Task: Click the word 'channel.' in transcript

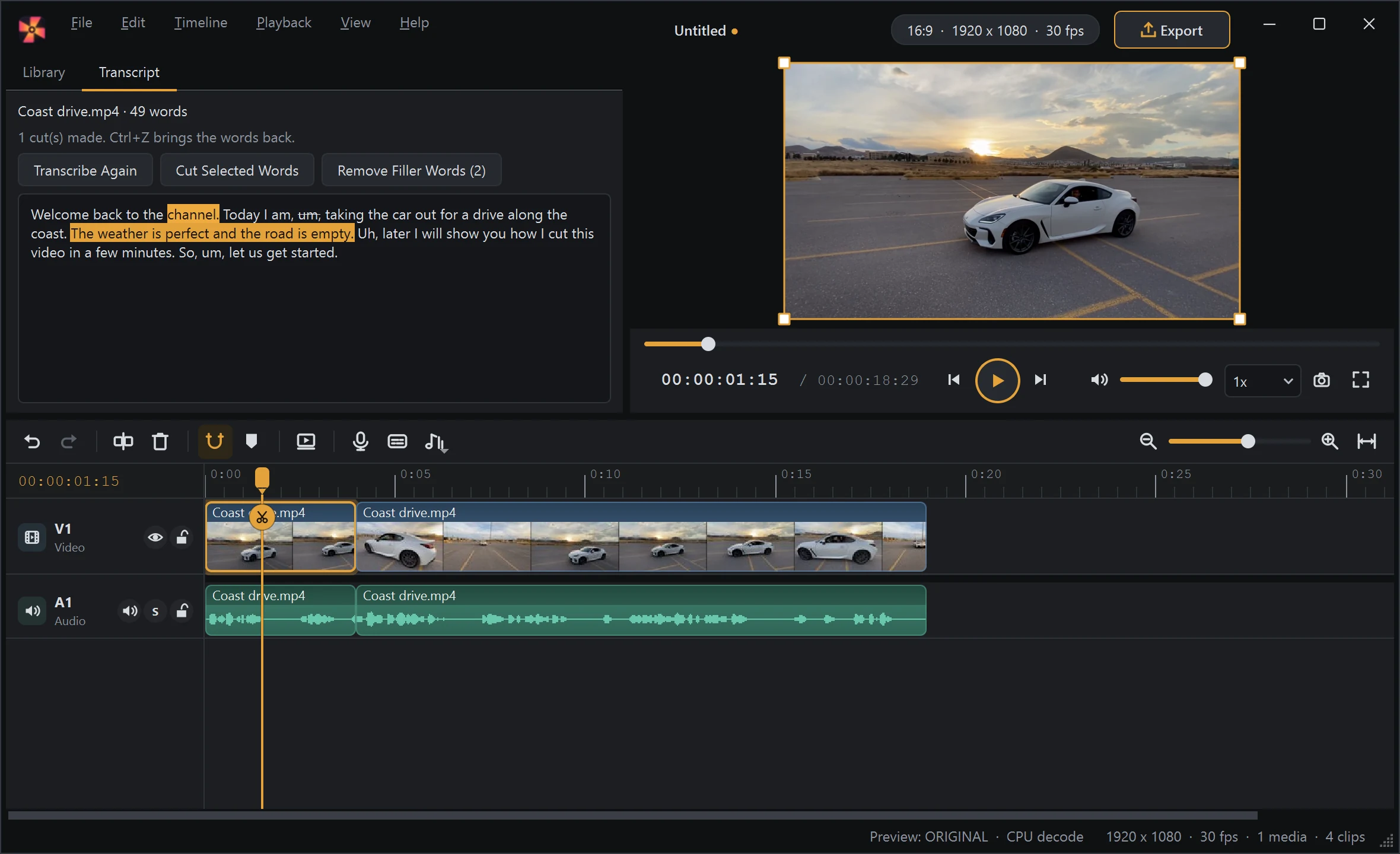Action: click(x=193, y=215)
